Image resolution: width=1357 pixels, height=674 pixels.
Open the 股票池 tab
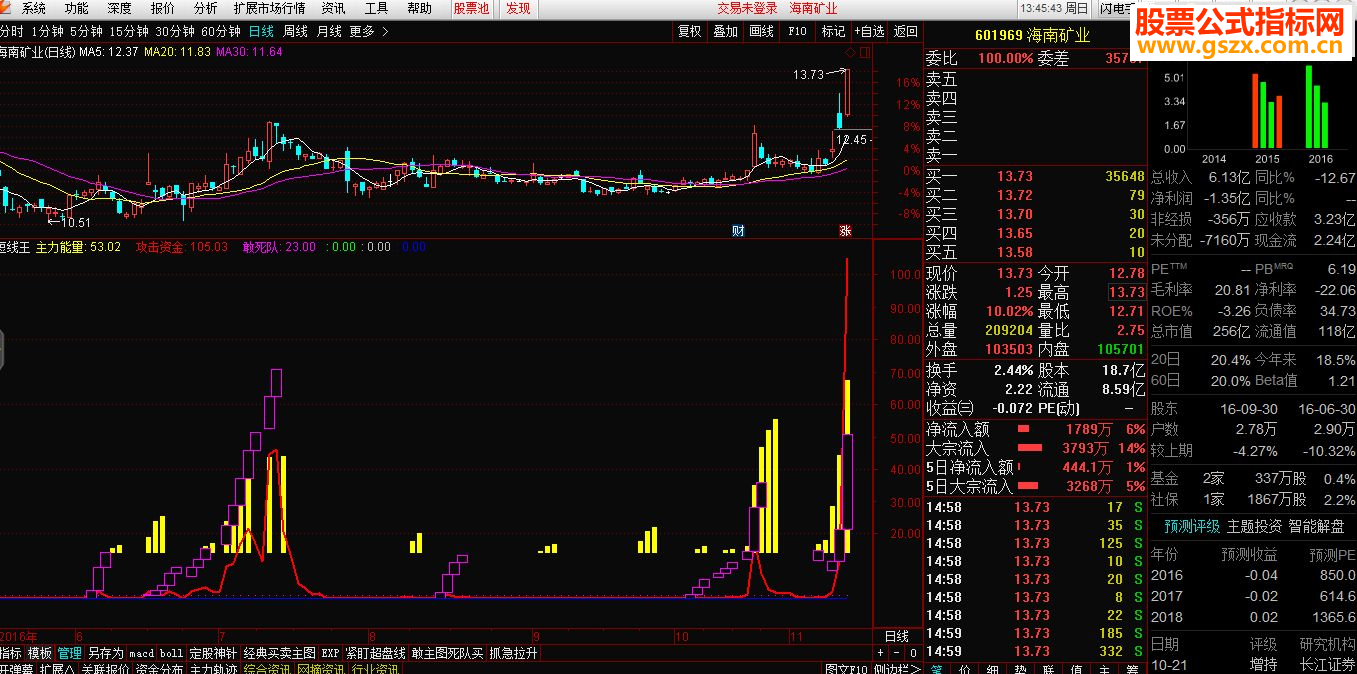(x=472, y=8)
